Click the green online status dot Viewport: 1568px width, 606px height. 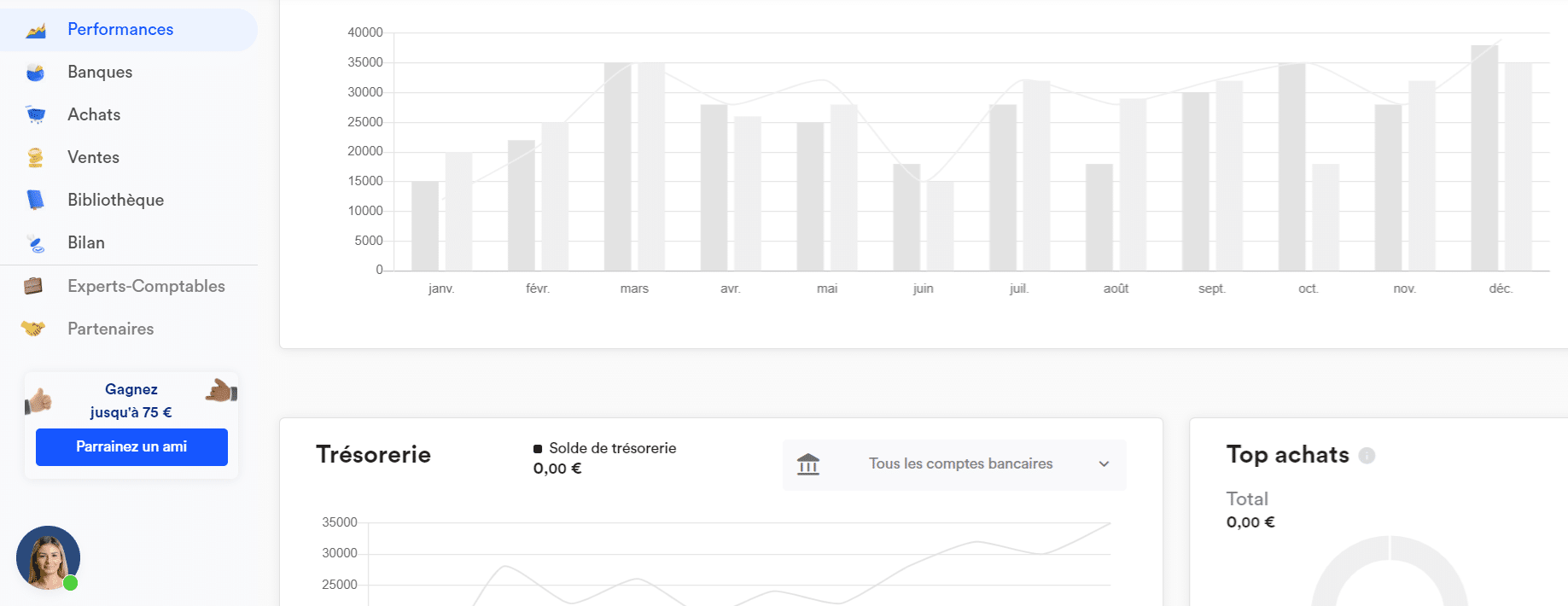click(71, 583)
